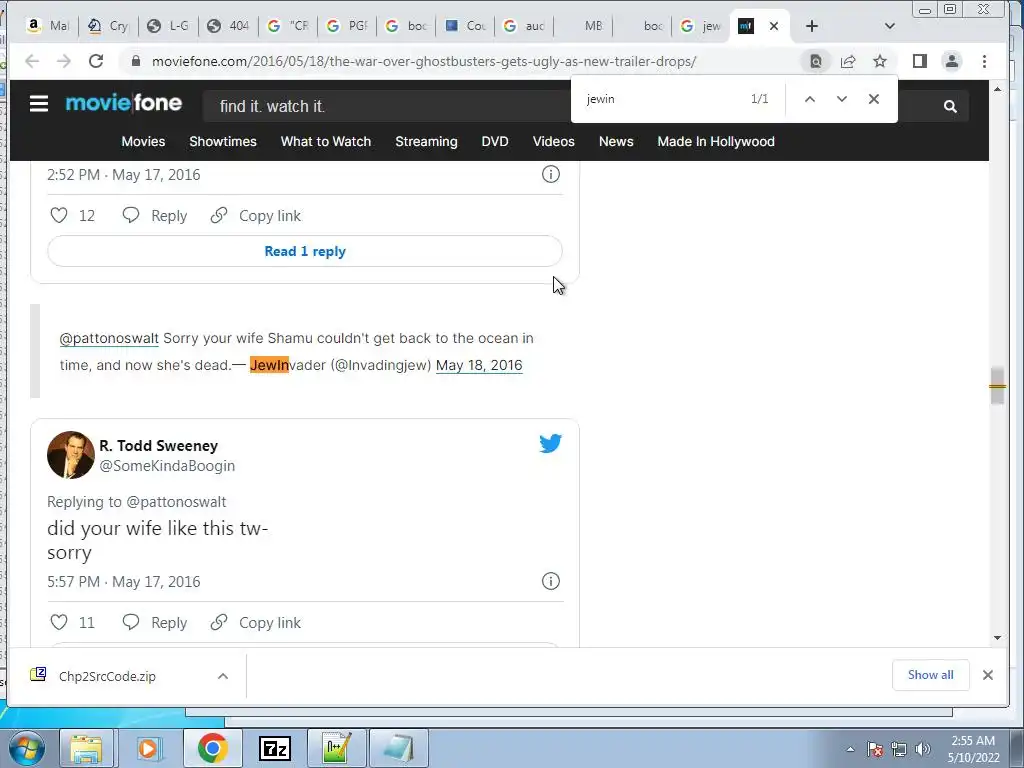Open the Moviefone hamburger menu
Viewport: 1024px width, 768px height.
[x=39, y=104]
